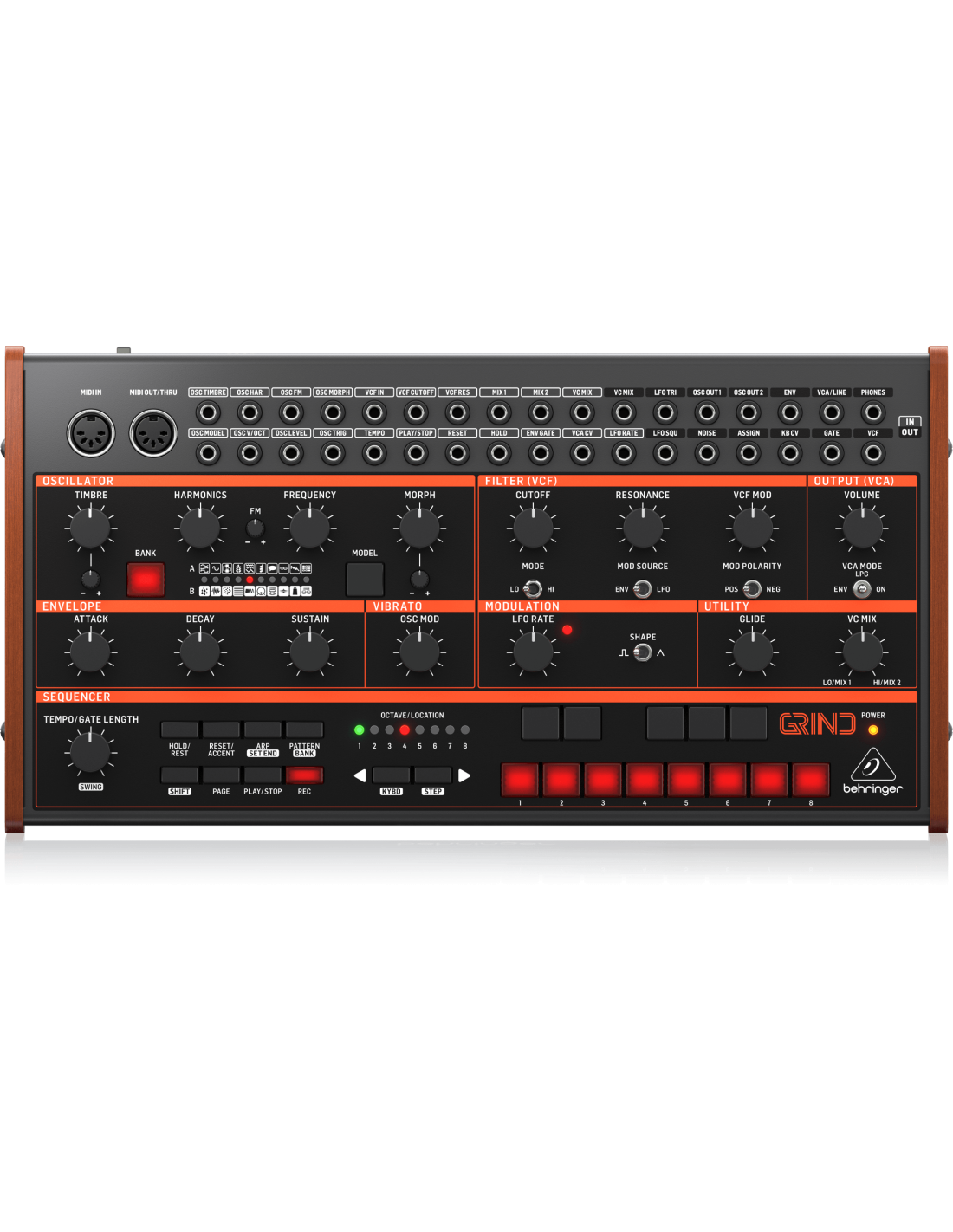Click the OSC V/OCT input jack
Screen dimensions: 953x1232
coord(250,452)
